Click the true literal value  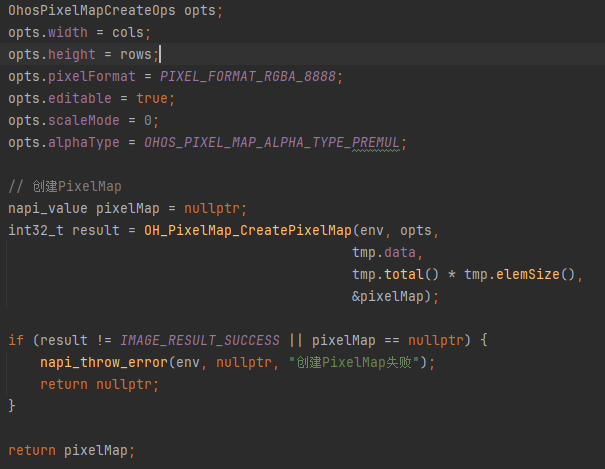click(152, 98)
